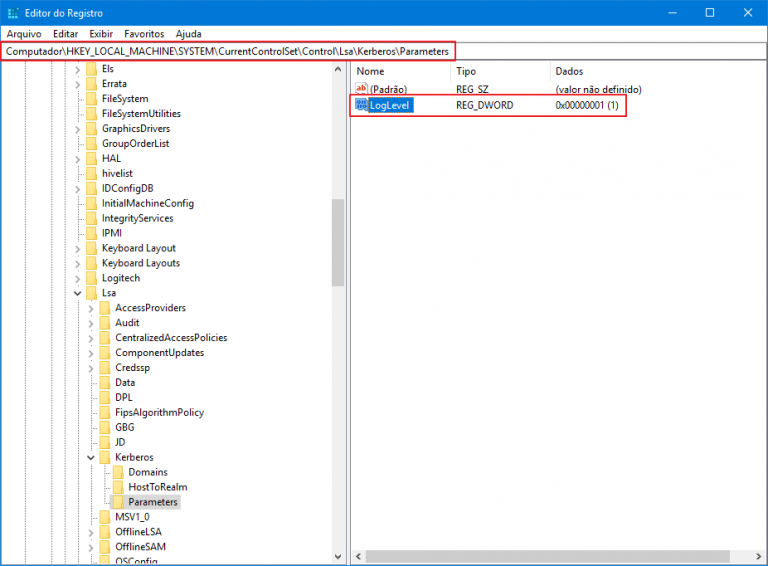
Task: Click the Kerberos folder icon in tree
Action: click(104, 457)
